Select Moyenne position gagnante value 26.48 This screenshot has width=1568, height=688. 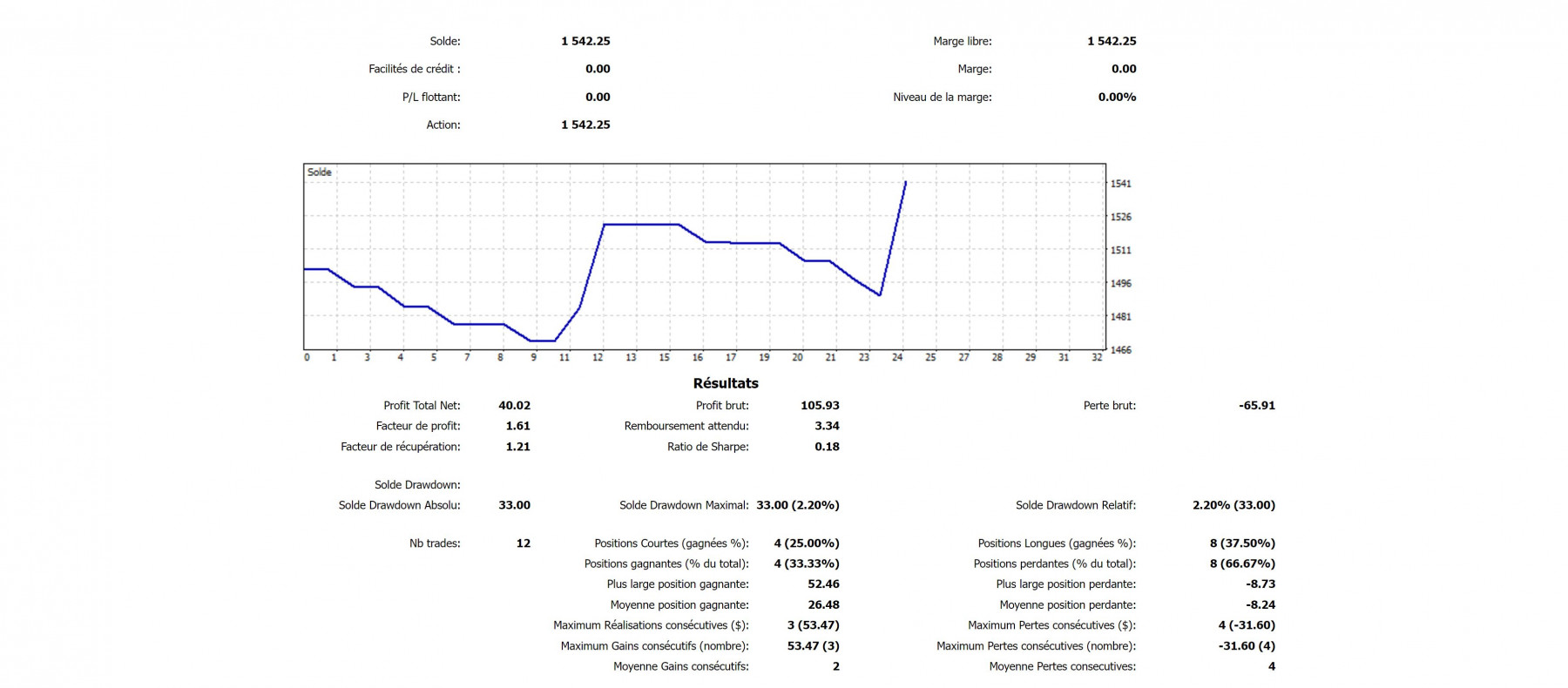click(x=823, y=605)
